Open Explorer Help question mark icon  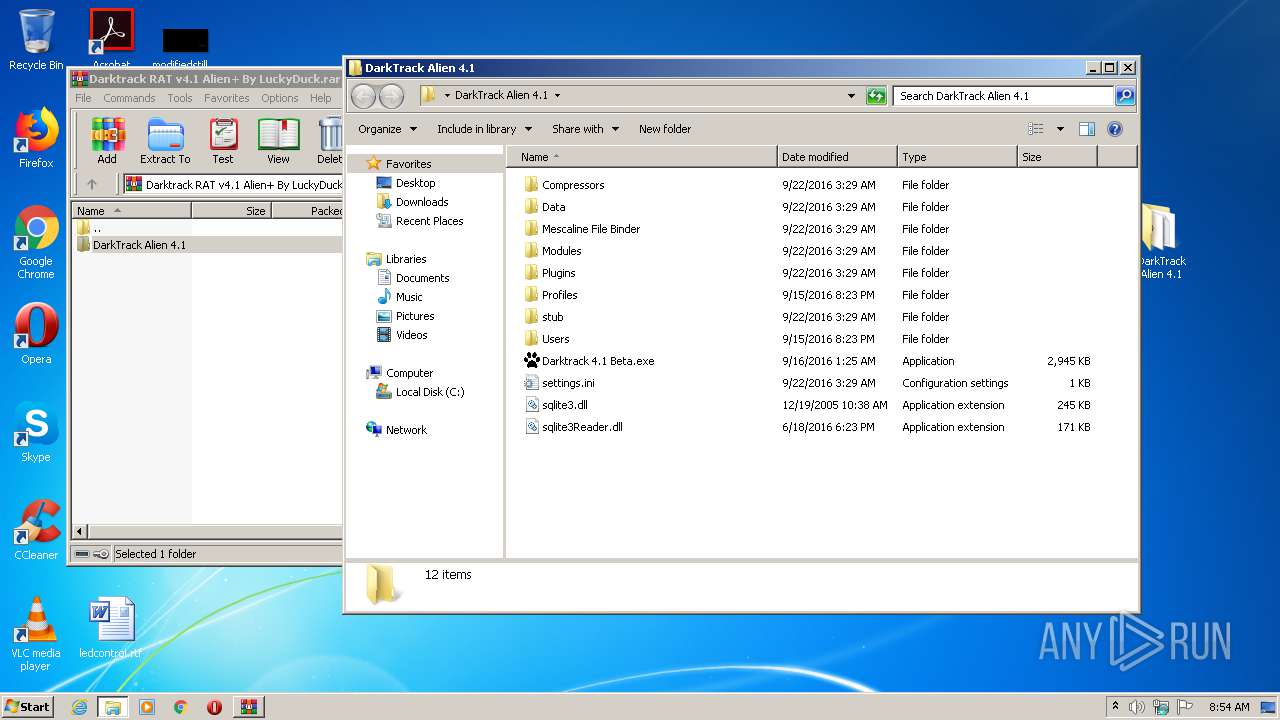pos(1115,129)
